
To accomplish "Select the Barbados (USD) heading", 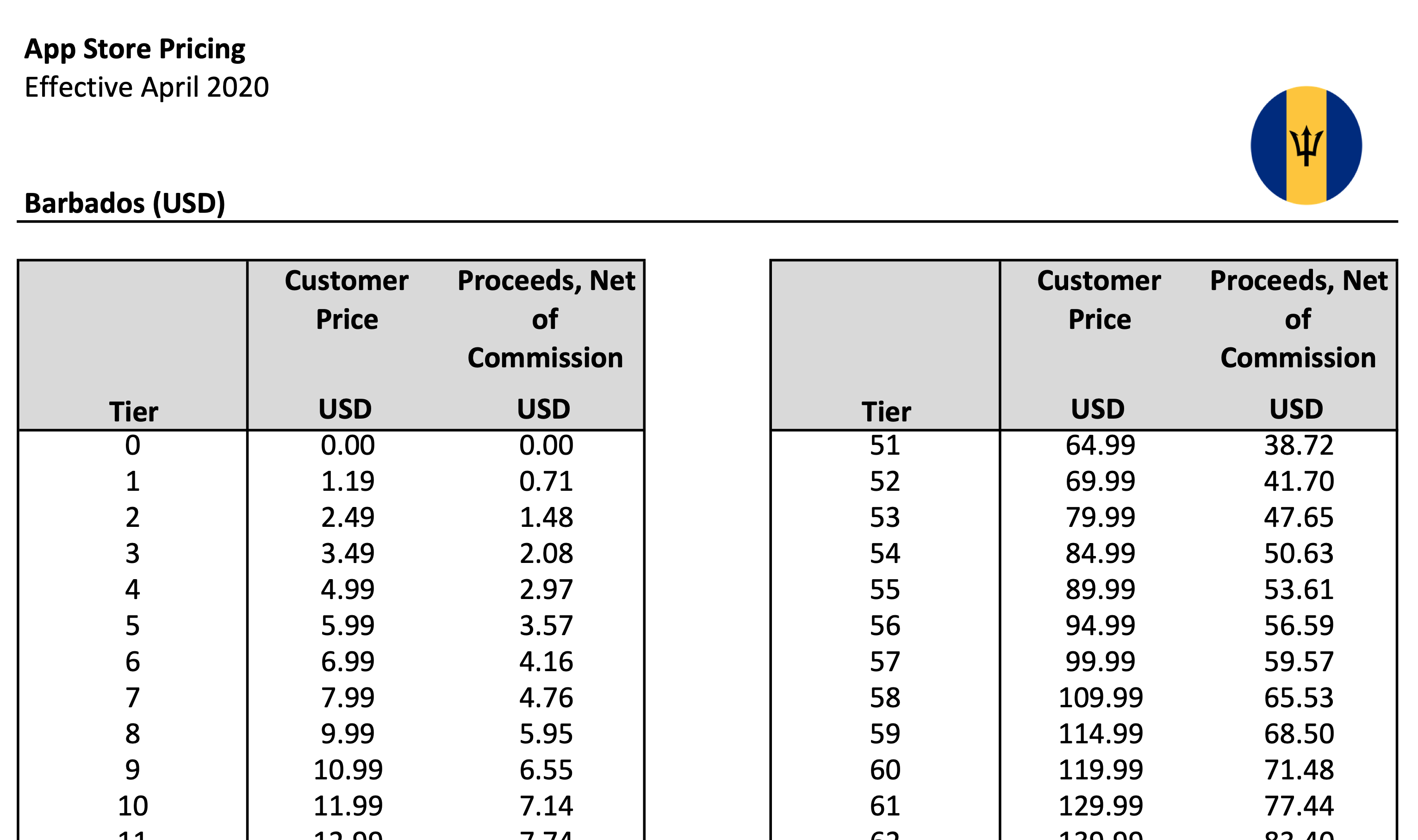I will (x=124, y=203).
